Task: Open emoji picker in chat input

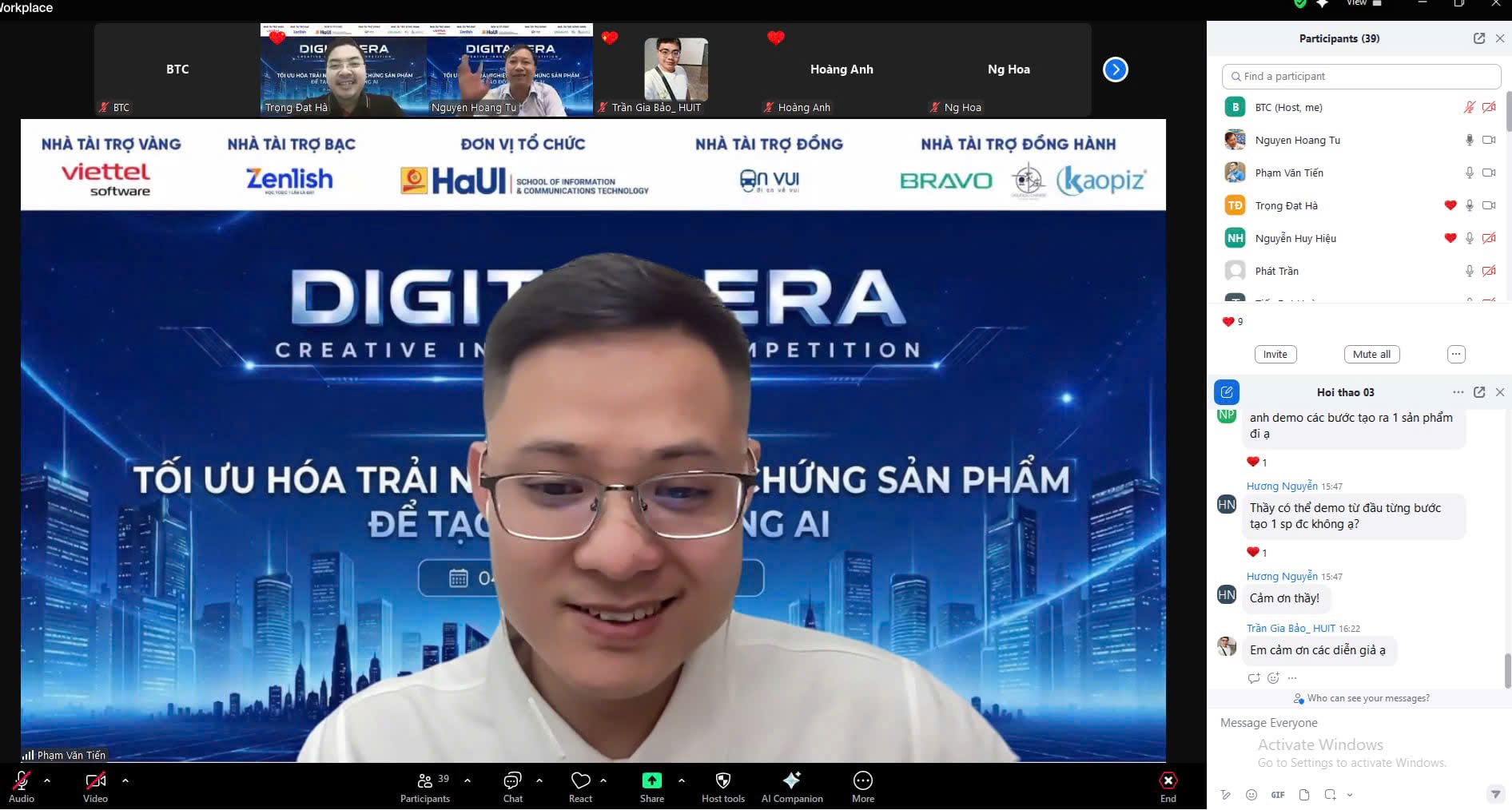Action: coord(1251,795)
